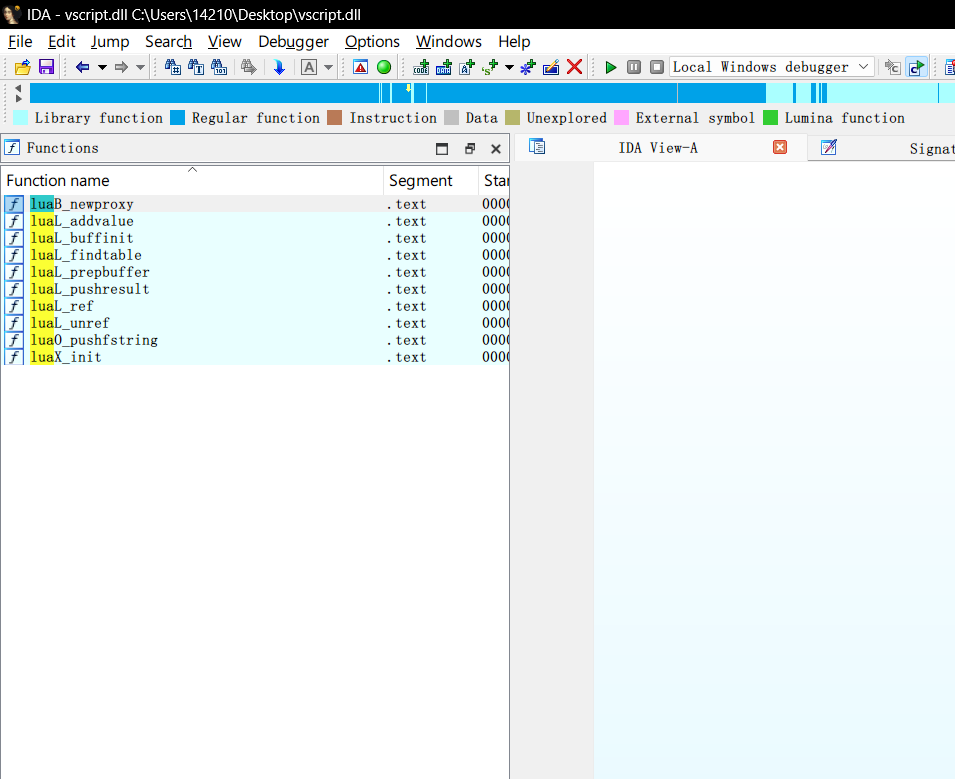Viewport: 955px width, 779px height.
Task: Select the luaL_addvalue function row
Action: pyautogui.click(x=255, y=221)
